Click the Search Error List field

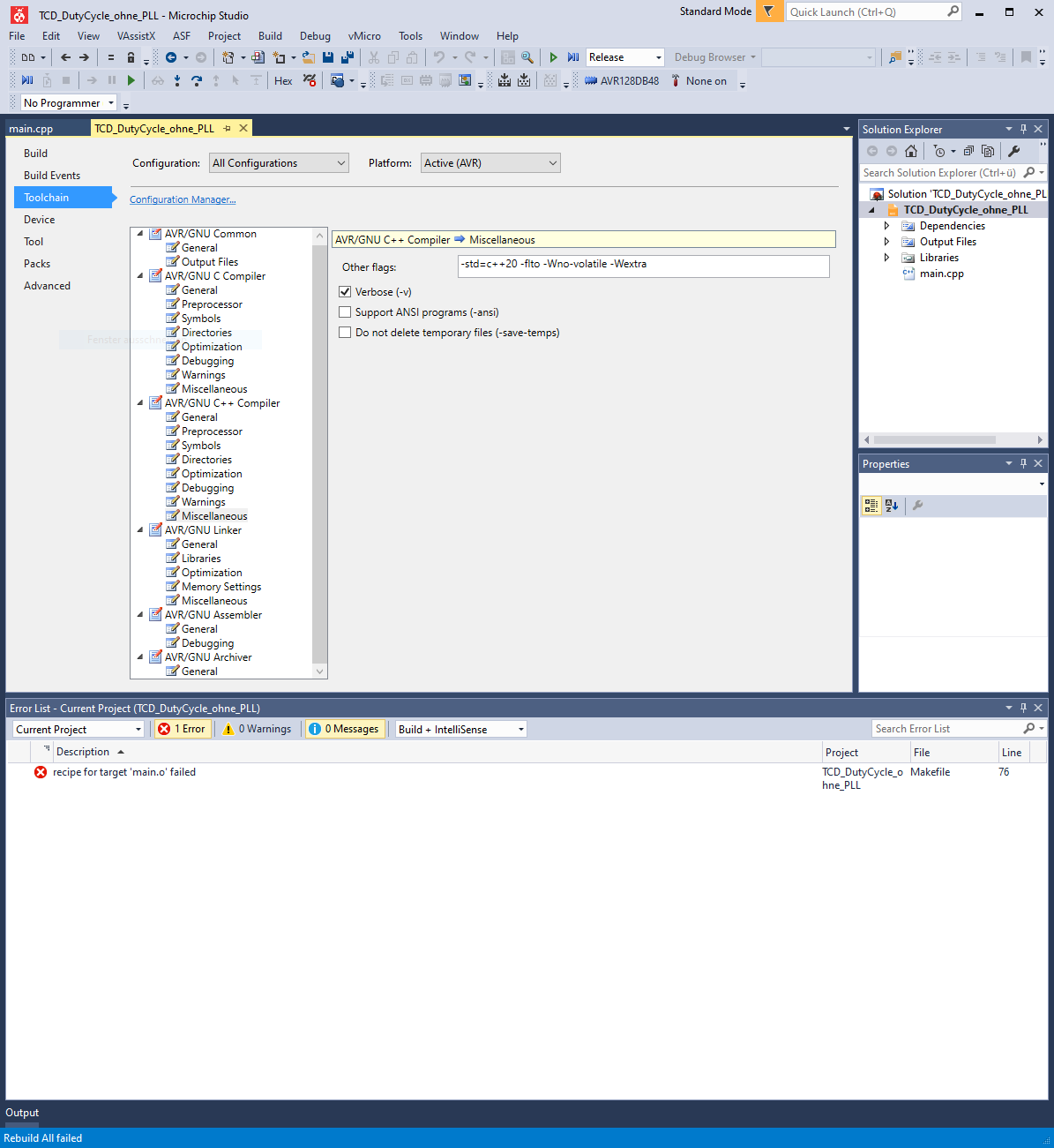947,729
